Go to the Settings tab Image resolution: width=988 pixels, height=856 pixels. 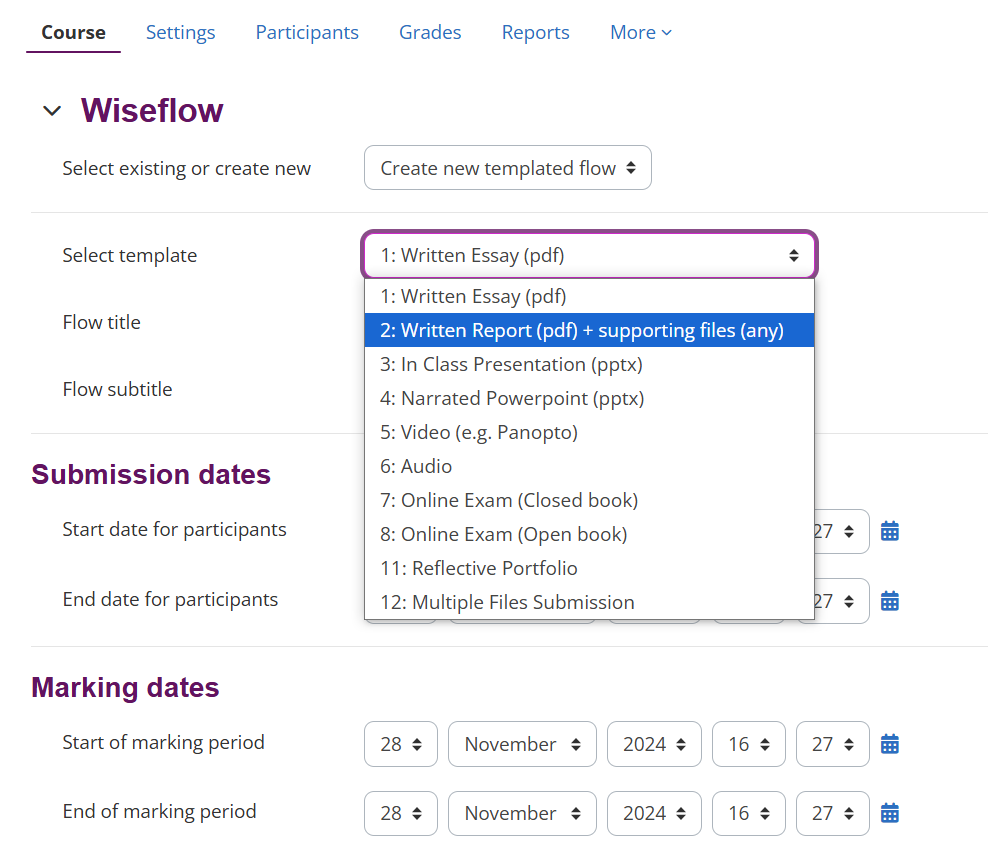click(180, 32)
